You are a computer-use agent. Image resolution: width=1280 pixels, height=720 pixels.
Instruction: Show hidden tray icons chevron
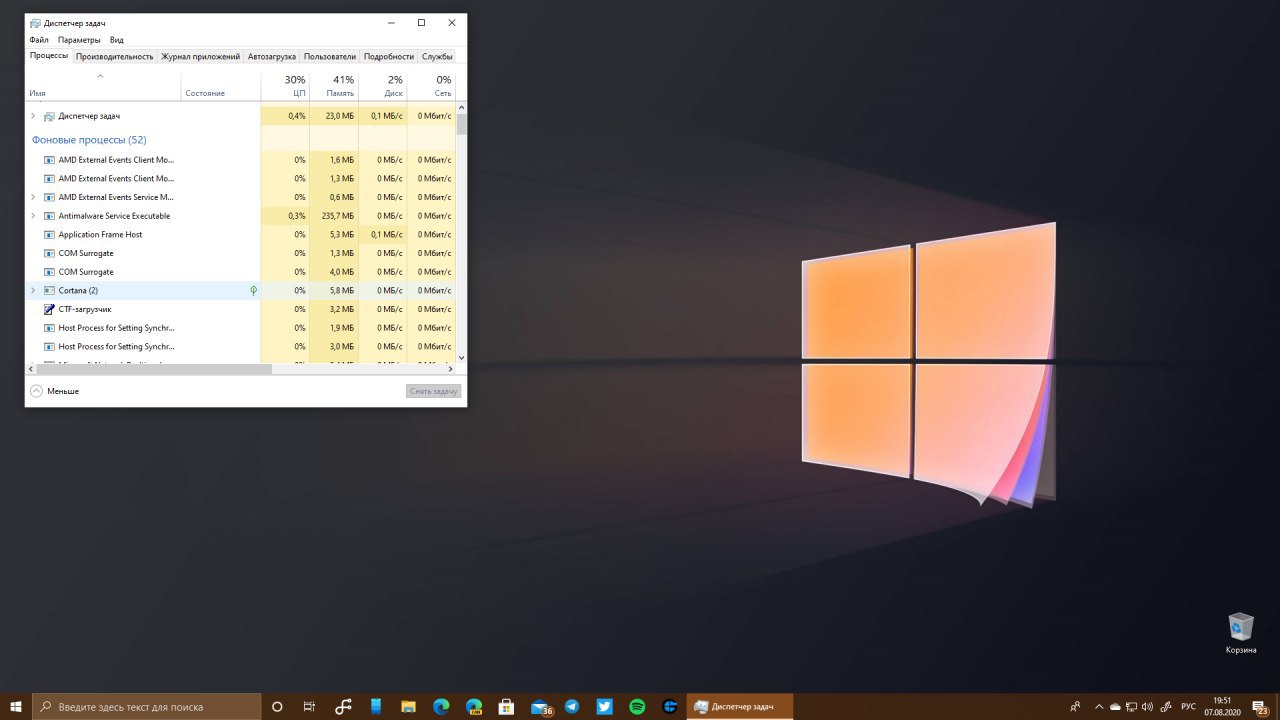click(x=1099, y=706)
